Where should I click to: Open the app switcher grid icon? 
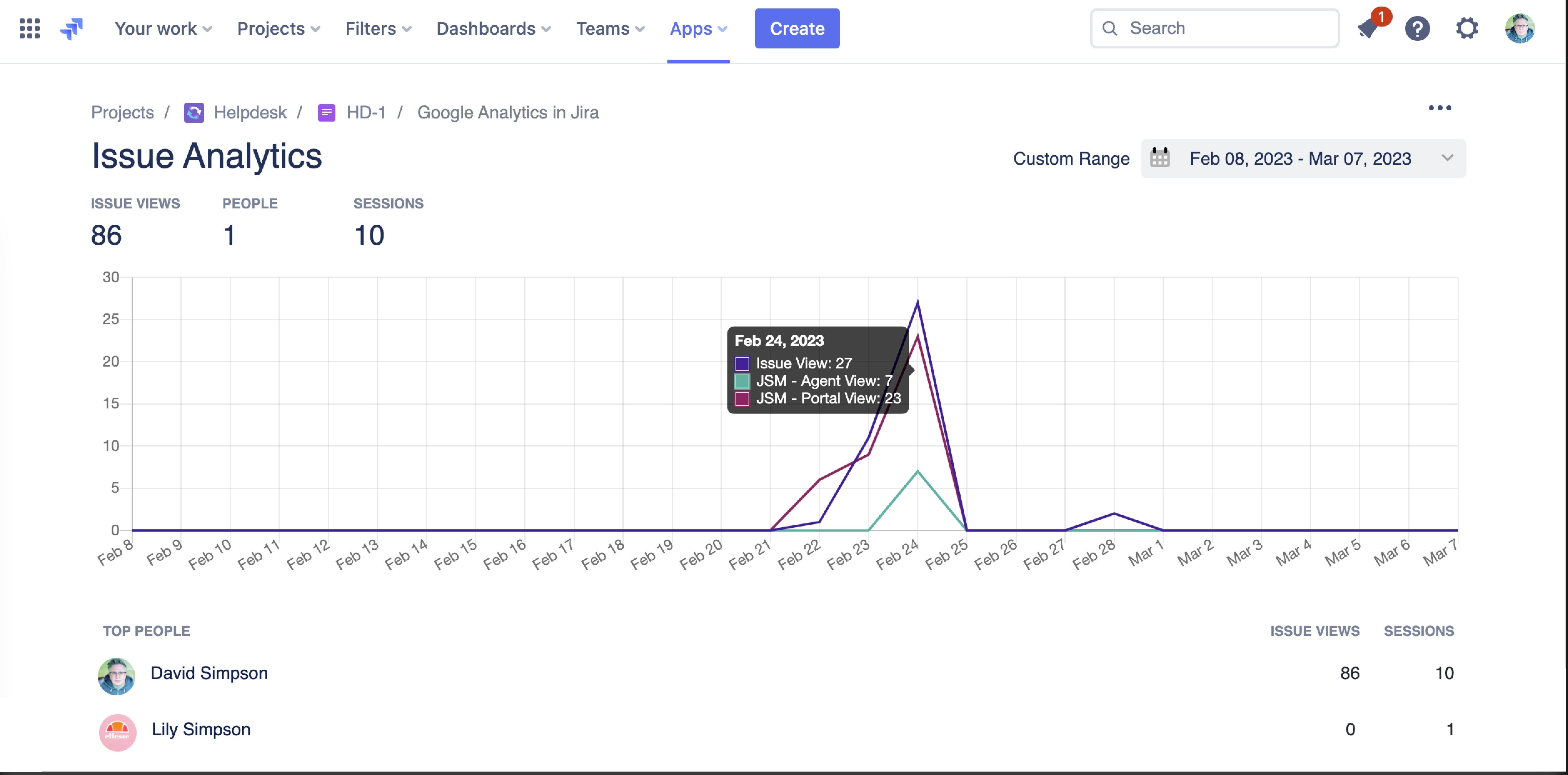coord(29,28)
